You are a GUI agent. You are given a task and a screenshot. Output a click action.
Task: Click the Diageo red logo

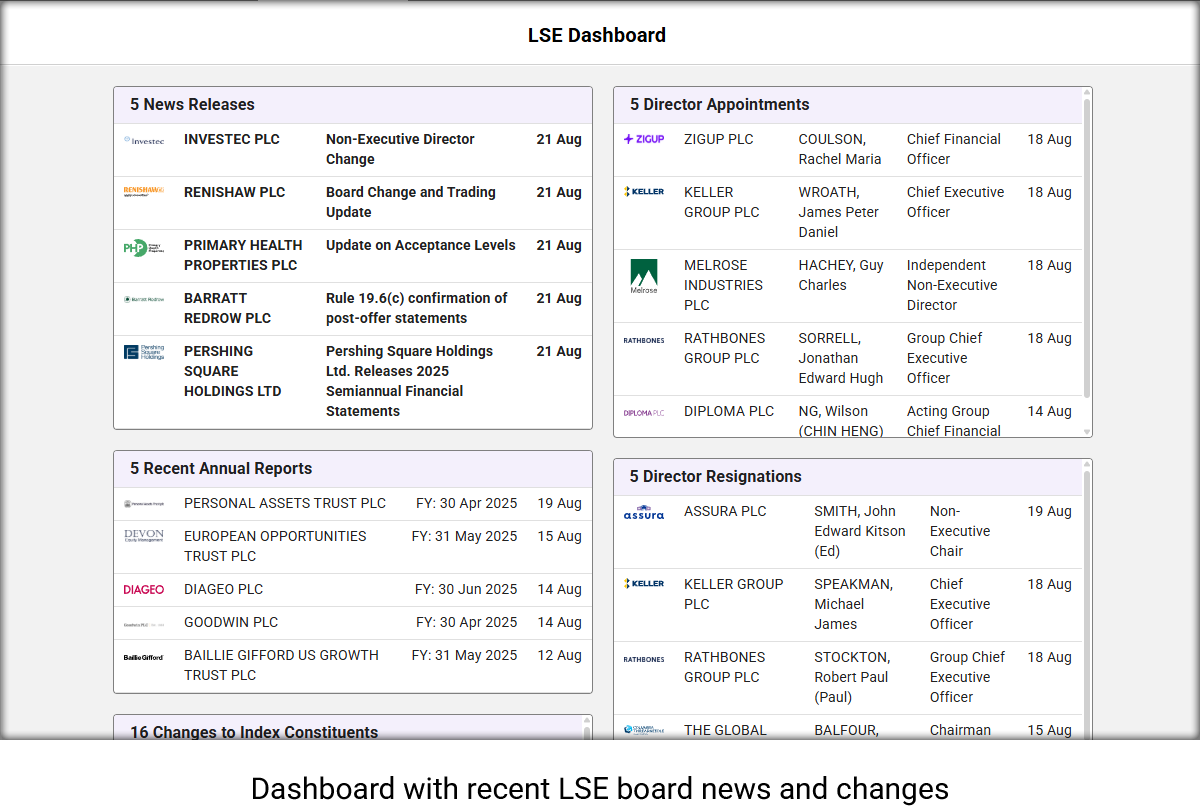[144, 590]
